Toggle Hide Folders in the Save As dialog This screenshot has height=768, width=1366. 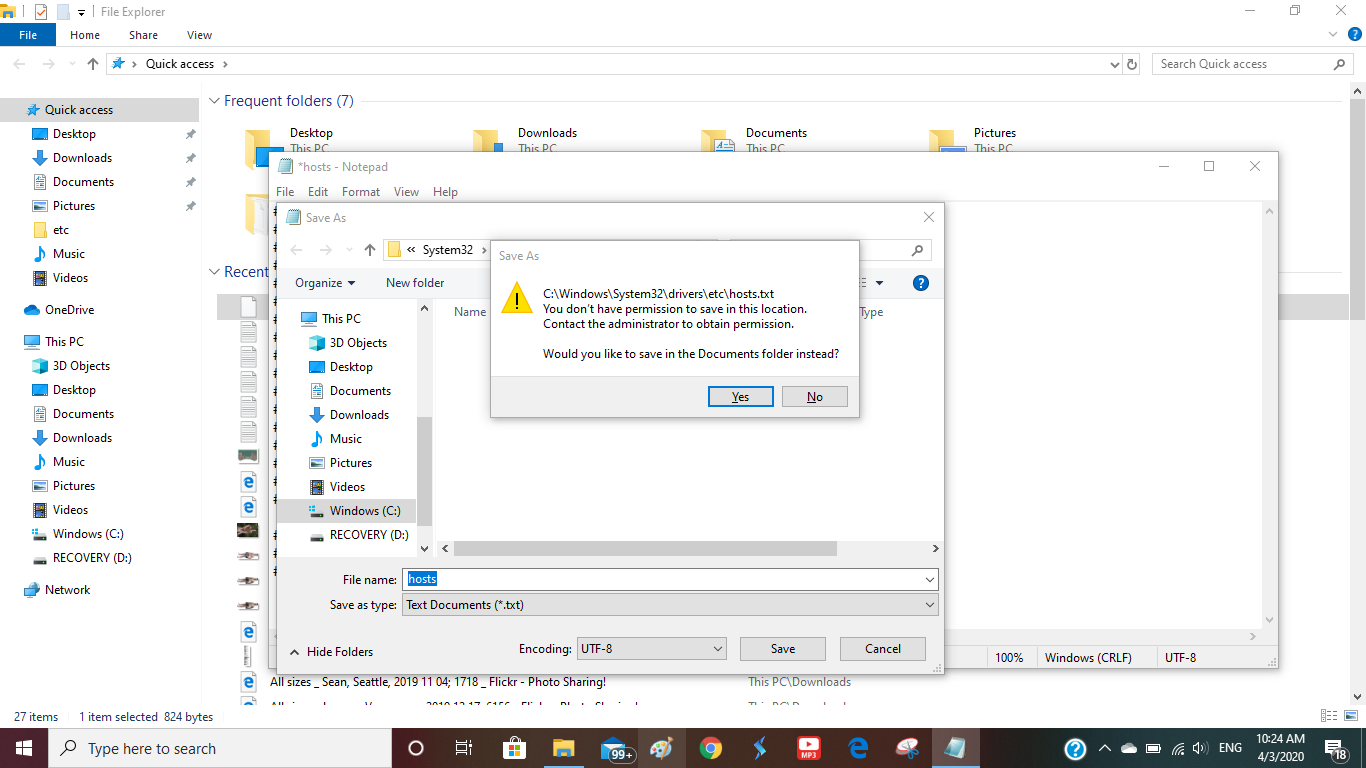click(331, 652)
